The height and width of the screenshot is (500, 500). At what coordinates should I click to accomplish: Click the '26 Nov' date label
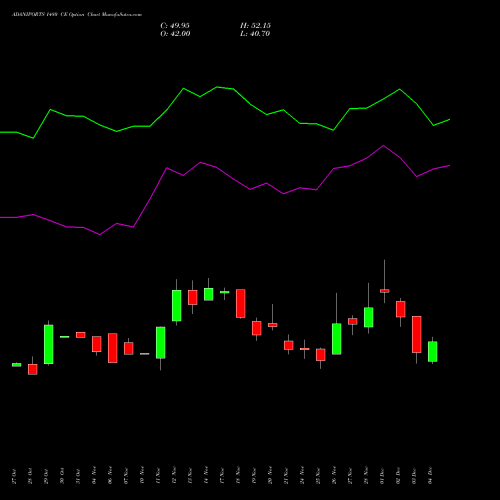pyautogui.click(x=334, y=475)
